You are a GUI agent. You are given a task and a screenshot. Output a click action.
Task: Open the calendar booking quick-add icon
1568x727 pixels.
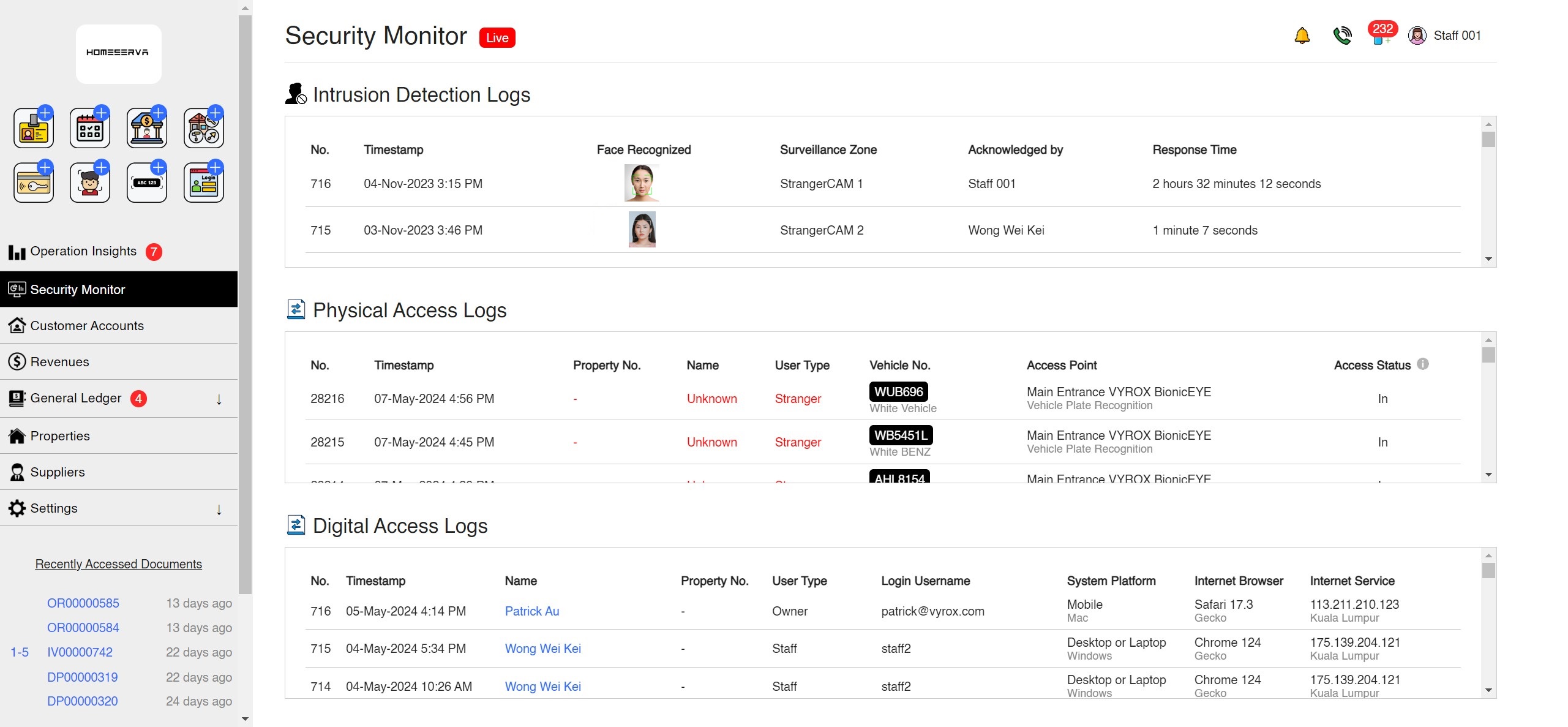[x=90, y=127]
